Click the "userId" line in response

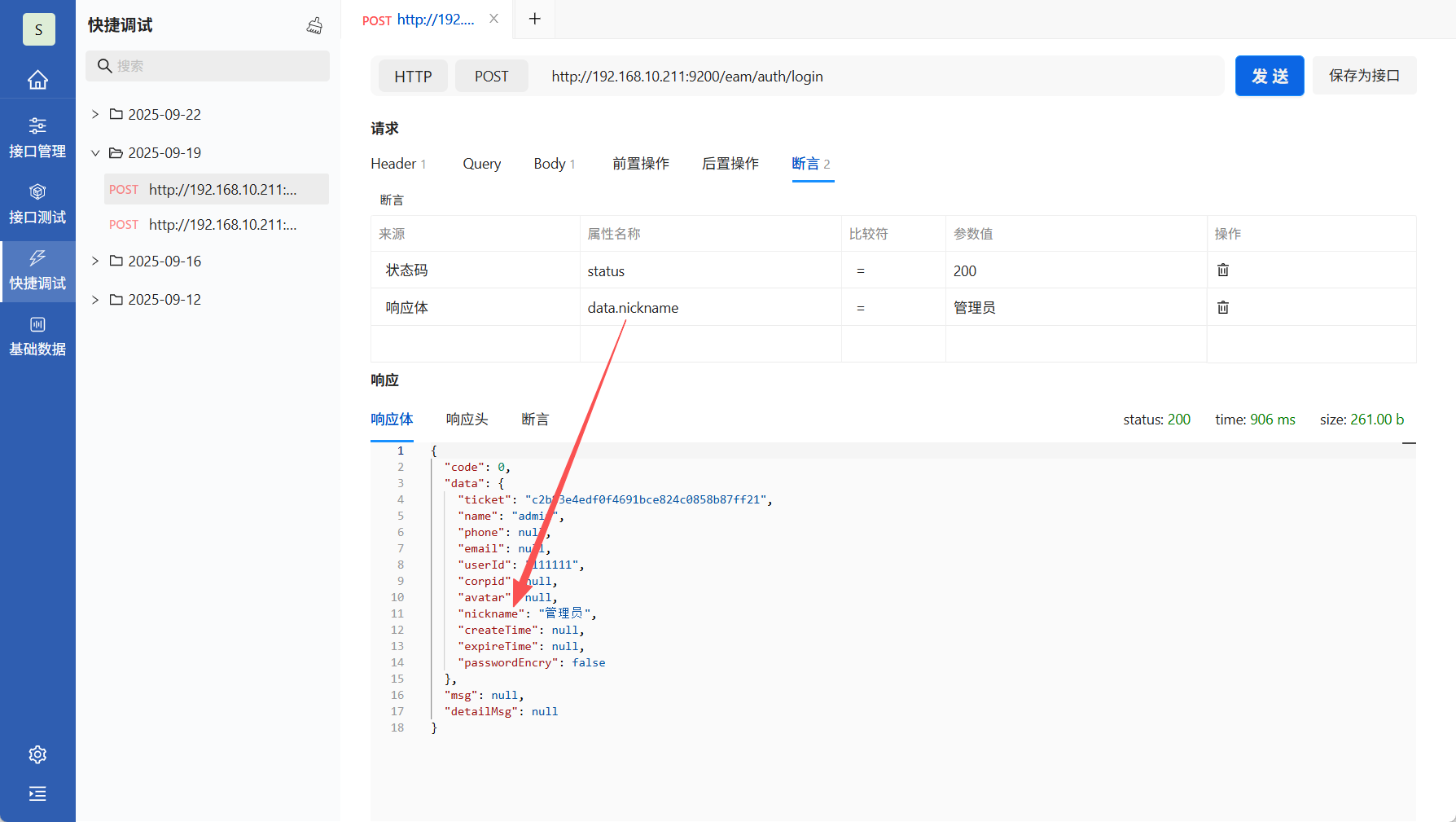pyautogui.click(x=521, y=565)
